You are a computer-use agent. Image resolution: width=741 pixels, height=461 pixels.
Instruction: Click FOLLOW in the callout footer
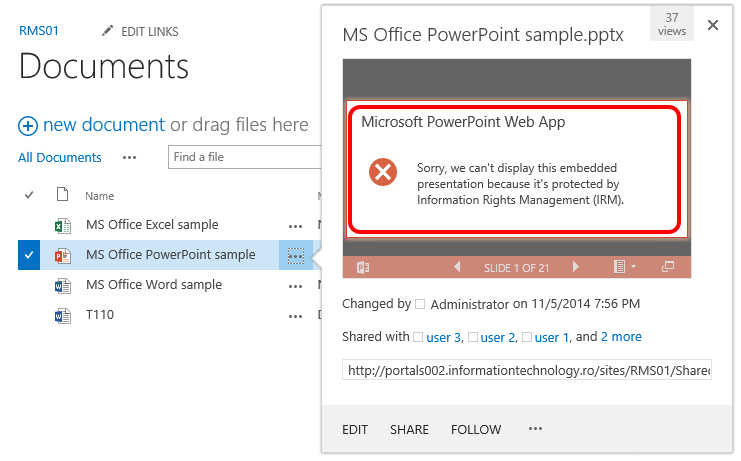pos(476,430)
